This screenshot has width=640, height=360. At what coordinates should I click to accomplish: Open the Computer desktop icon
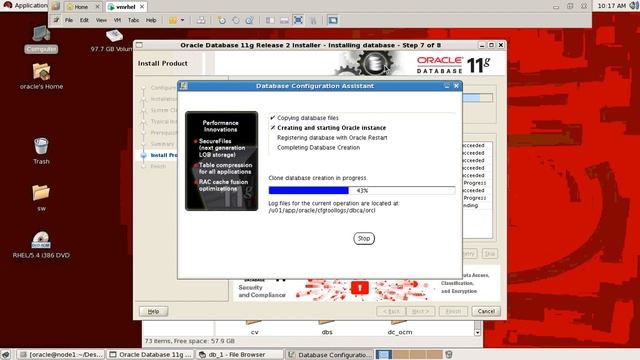click(x=41, y=39)
